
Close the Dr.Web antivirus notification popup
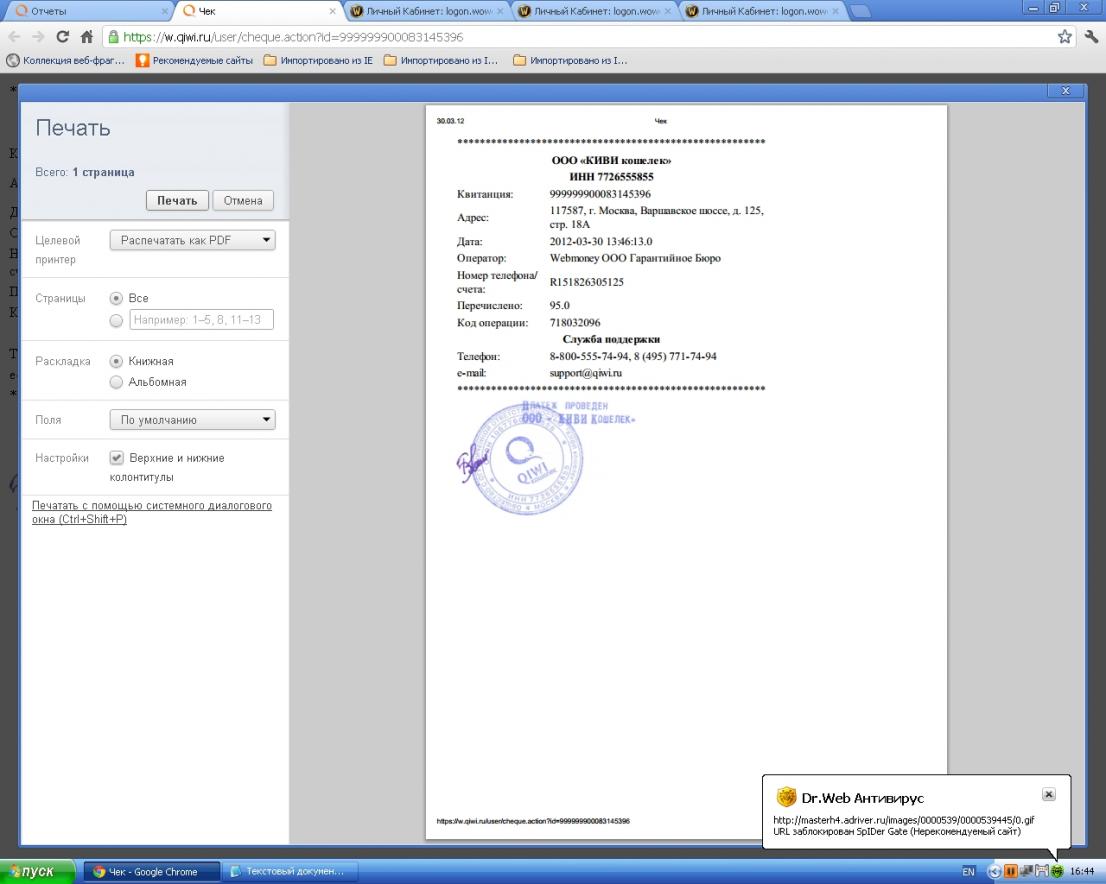[1048, 794]
